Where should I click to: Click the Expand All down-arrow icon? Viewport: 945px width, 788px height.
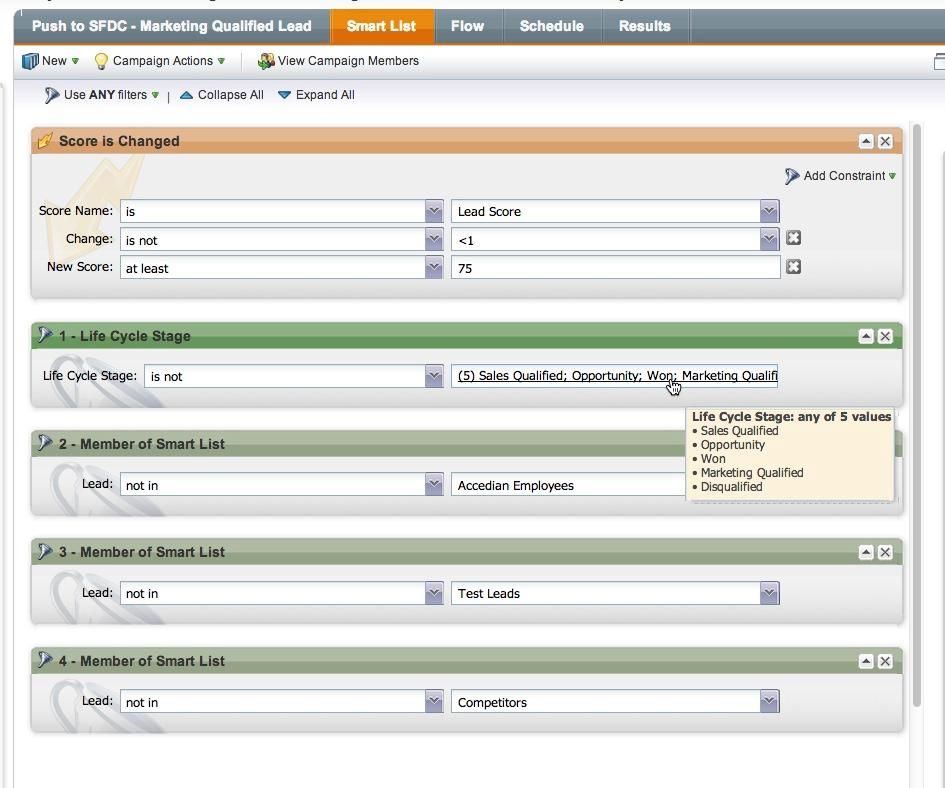point(284,95)
